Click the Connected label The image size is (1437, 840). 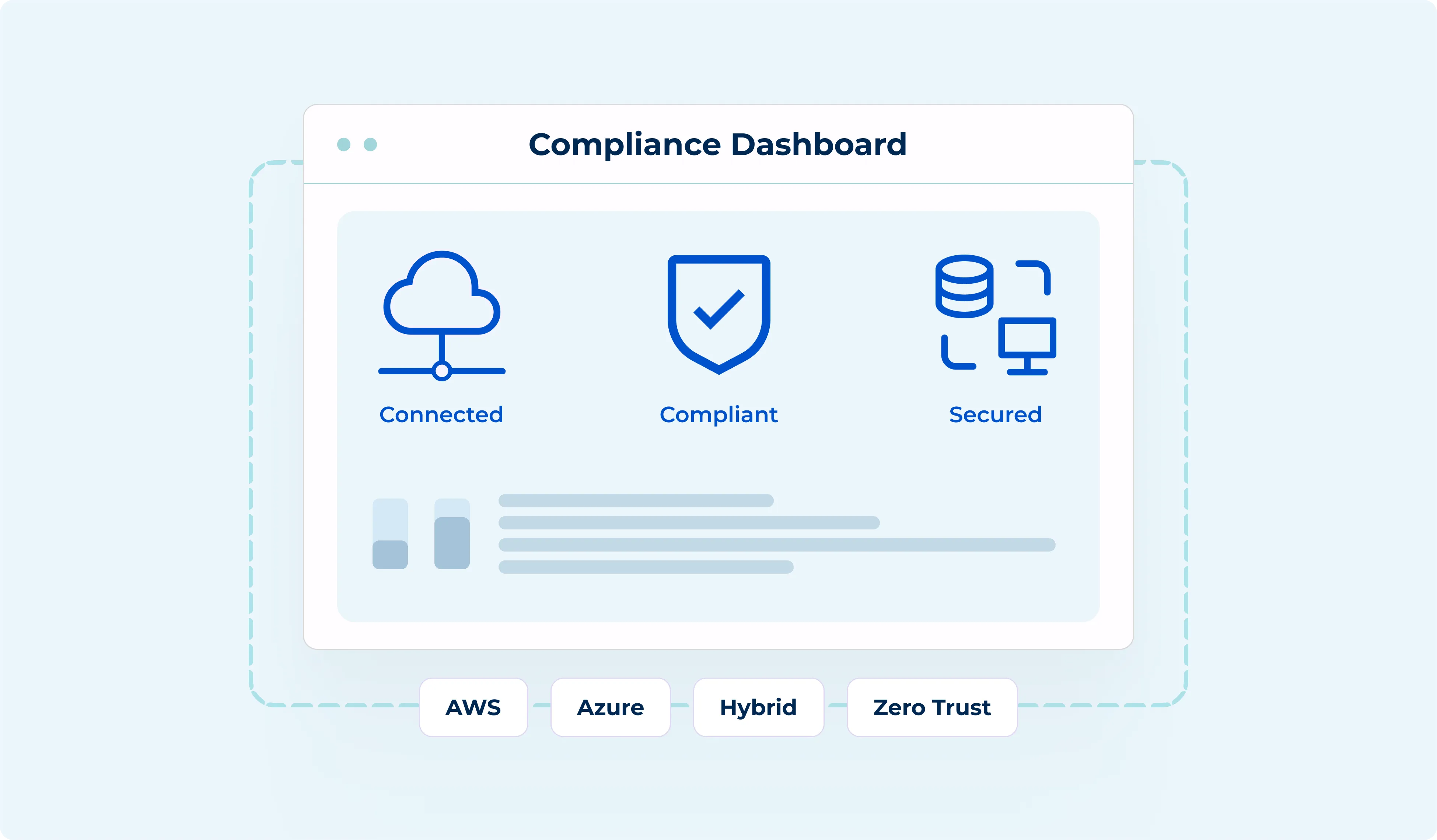coord(441,414)
